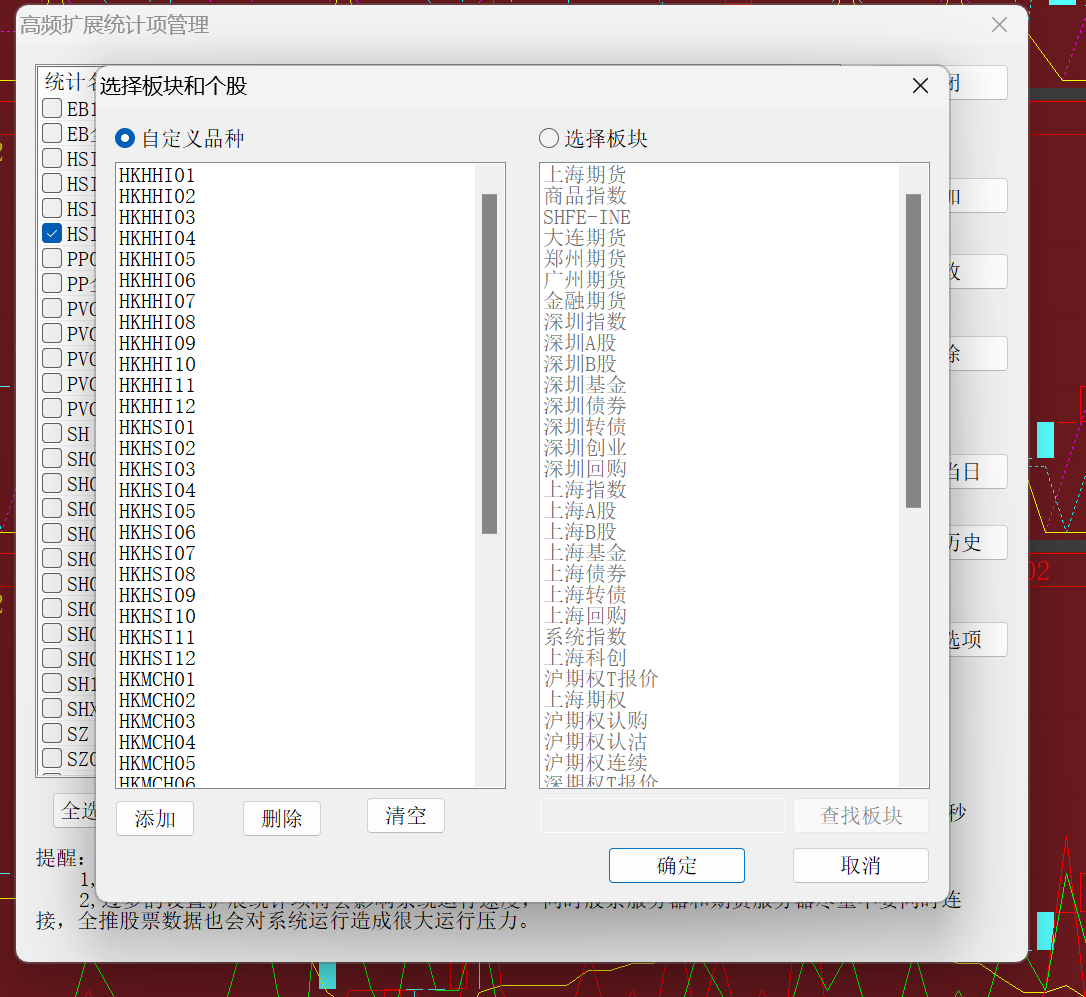
Task: Toggle the SZ checkbox above SZC
Action: click(x=52, y=733)
